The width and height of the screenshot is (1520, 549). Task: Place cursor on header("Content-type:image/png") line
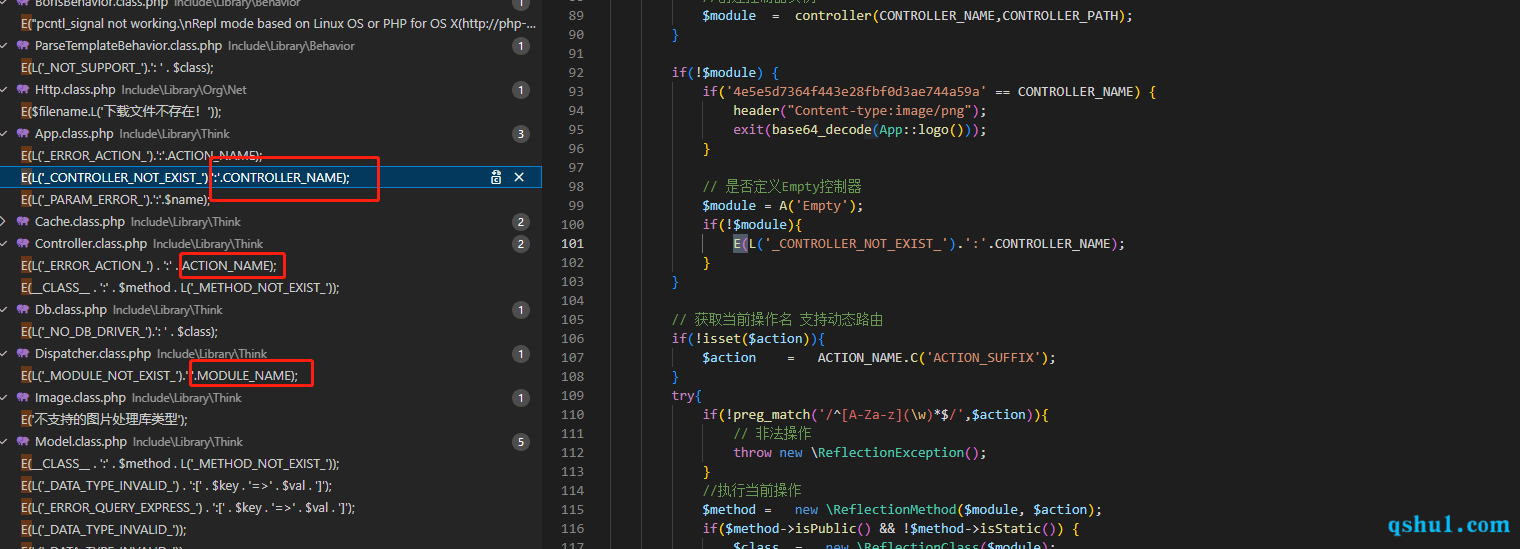[860, 110]
